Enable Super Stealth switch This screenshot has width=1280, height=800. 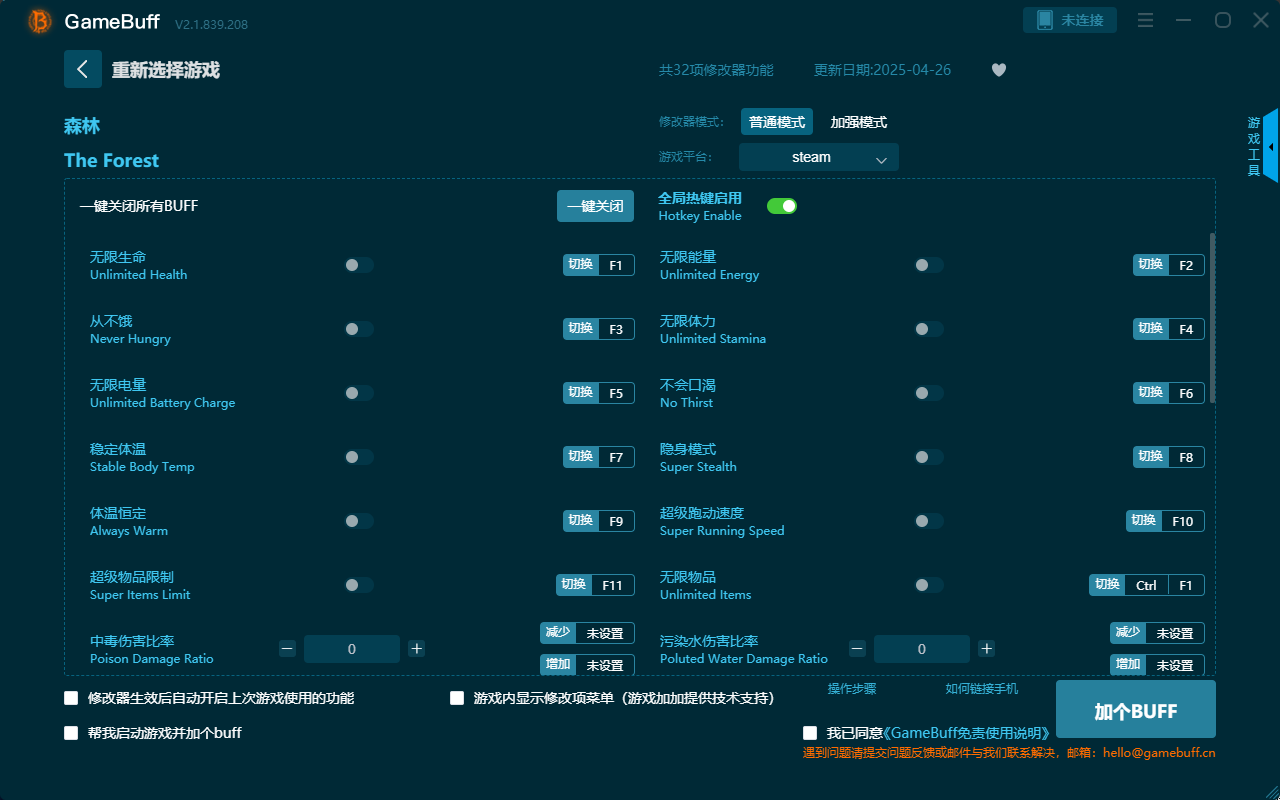pyautogui.click(x=929, y=457)
